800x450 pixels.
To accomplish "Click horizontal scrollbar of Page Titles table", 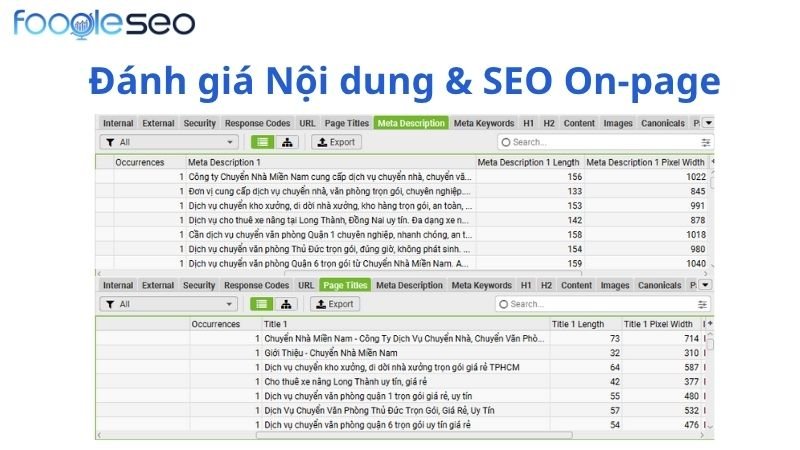I will (414, 435).
